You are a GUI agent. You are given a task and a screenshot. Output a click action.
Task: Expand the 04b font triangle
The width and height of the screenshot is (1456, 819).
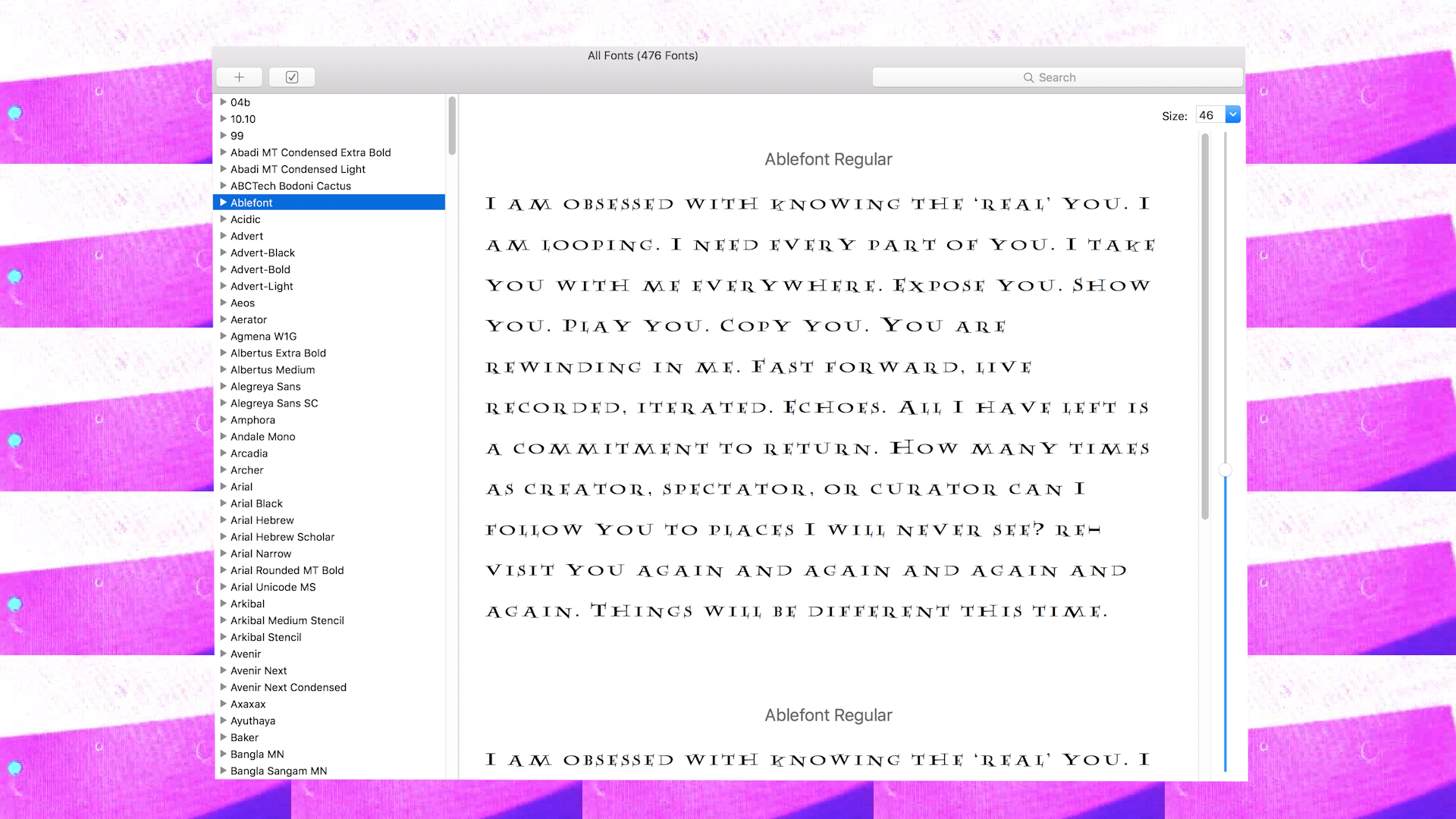pos(223,102)
